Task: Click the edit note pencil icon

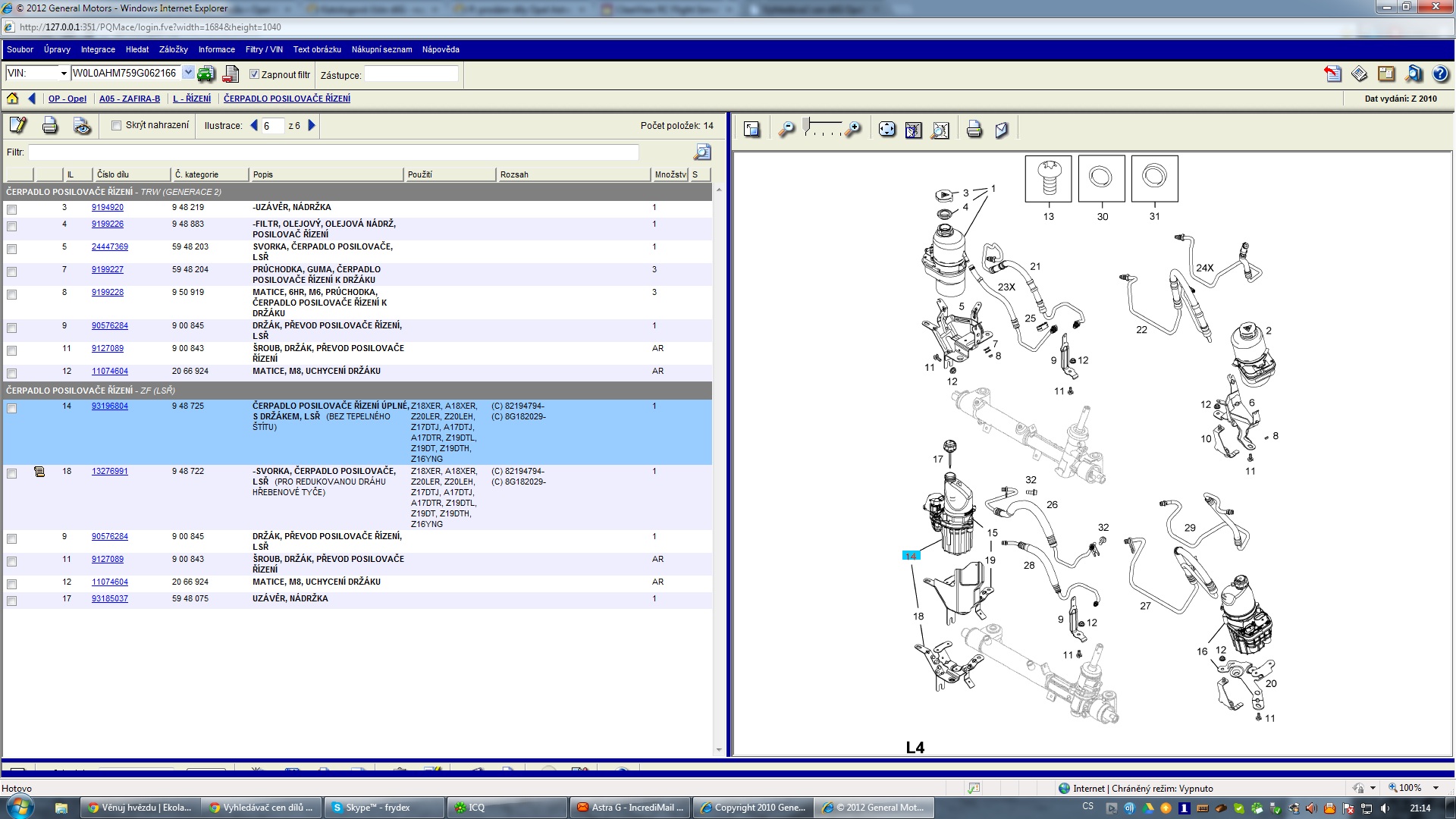Action: [x=17, y=126]
